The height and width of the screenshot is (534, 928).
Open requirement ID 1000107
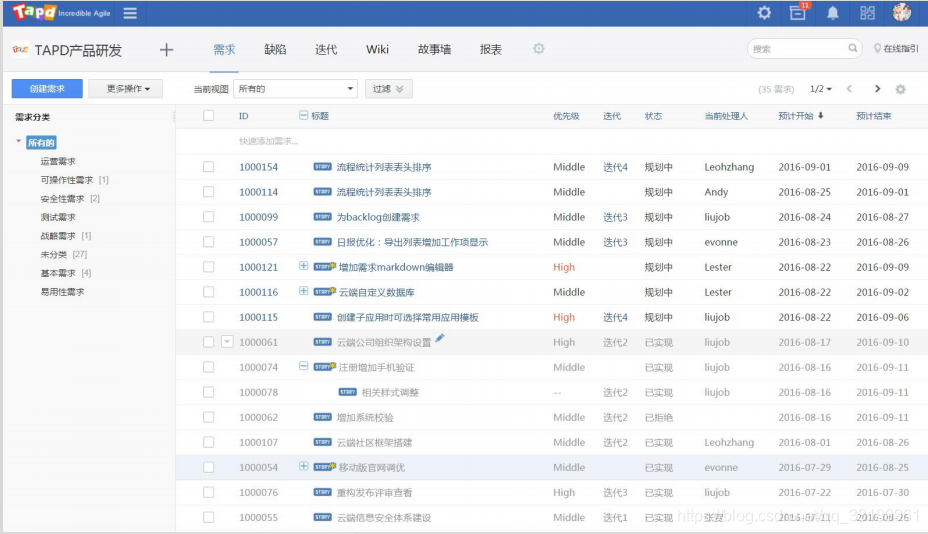(x=259, y=442)
